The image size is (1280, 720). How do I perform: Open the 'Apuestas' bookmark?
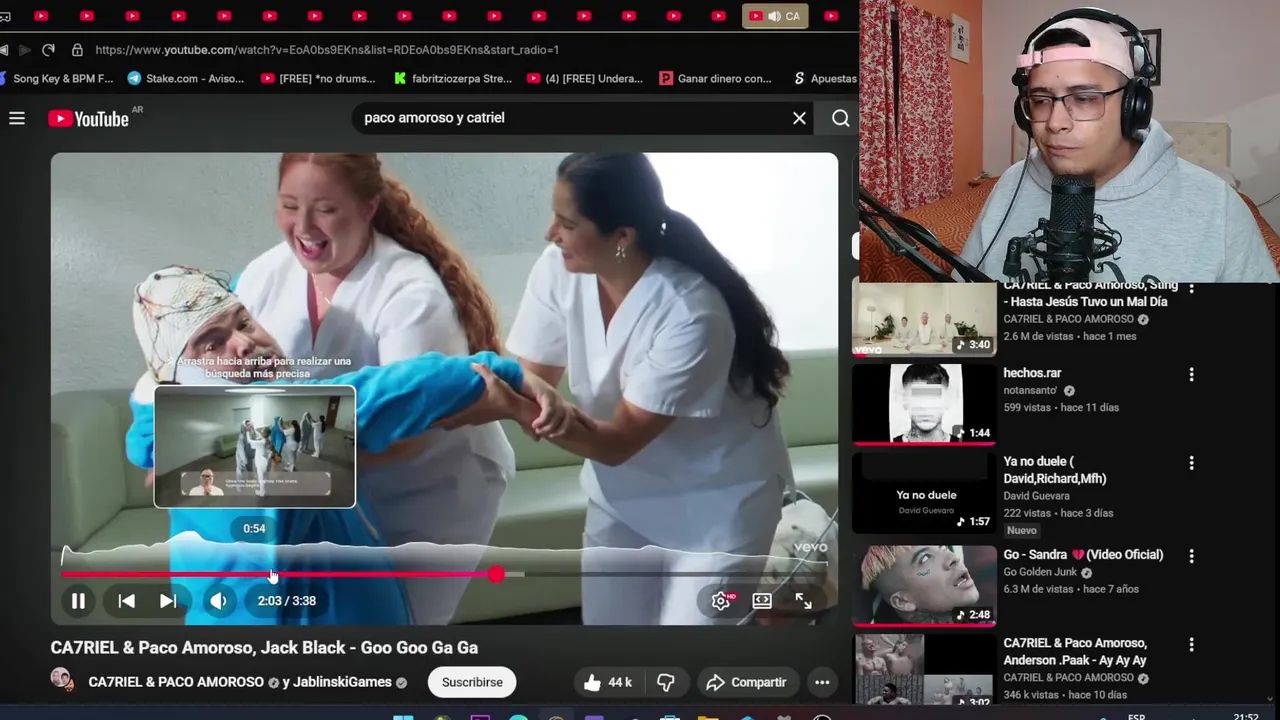click(825, 78)
